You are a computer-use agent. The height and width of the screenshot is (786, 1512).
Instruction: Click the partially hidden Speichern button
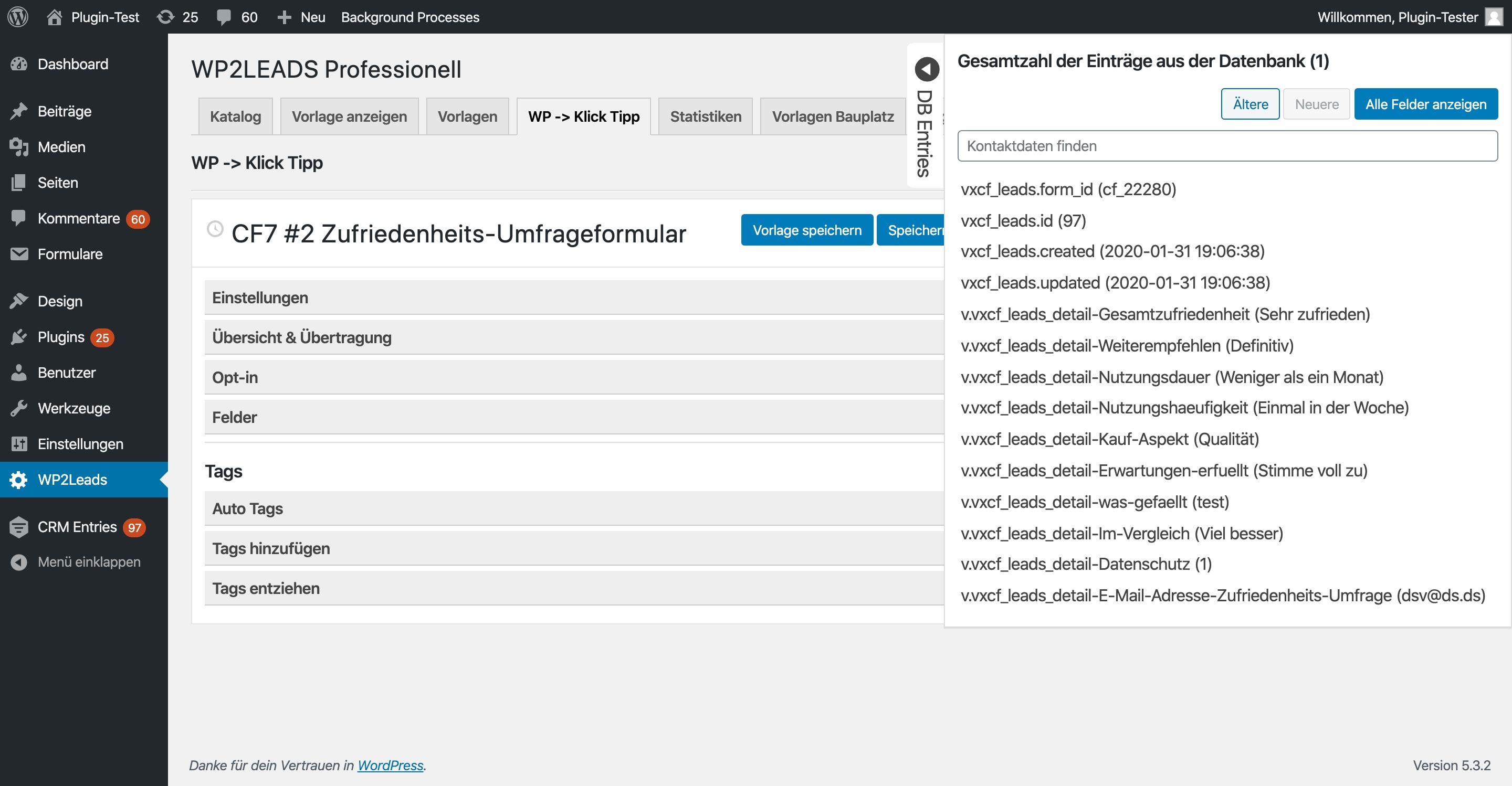911,230
